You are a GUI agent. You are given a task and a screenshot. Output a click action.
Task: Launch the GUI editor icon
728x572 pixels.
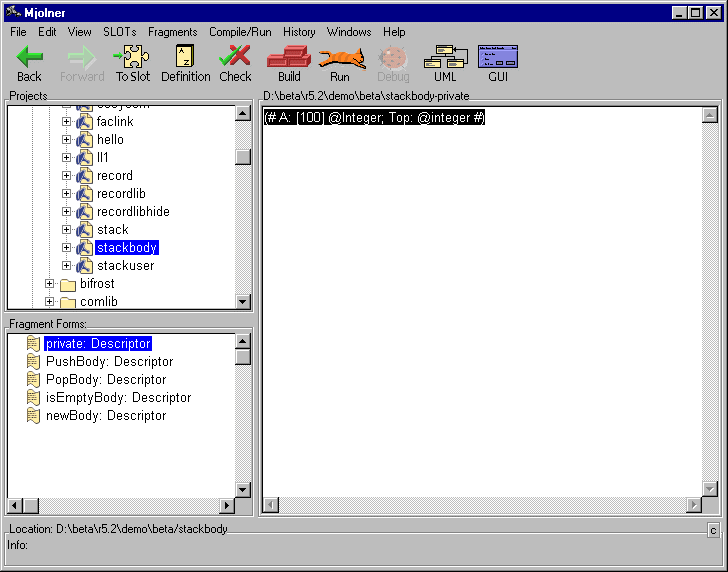[x=498, y=59]
